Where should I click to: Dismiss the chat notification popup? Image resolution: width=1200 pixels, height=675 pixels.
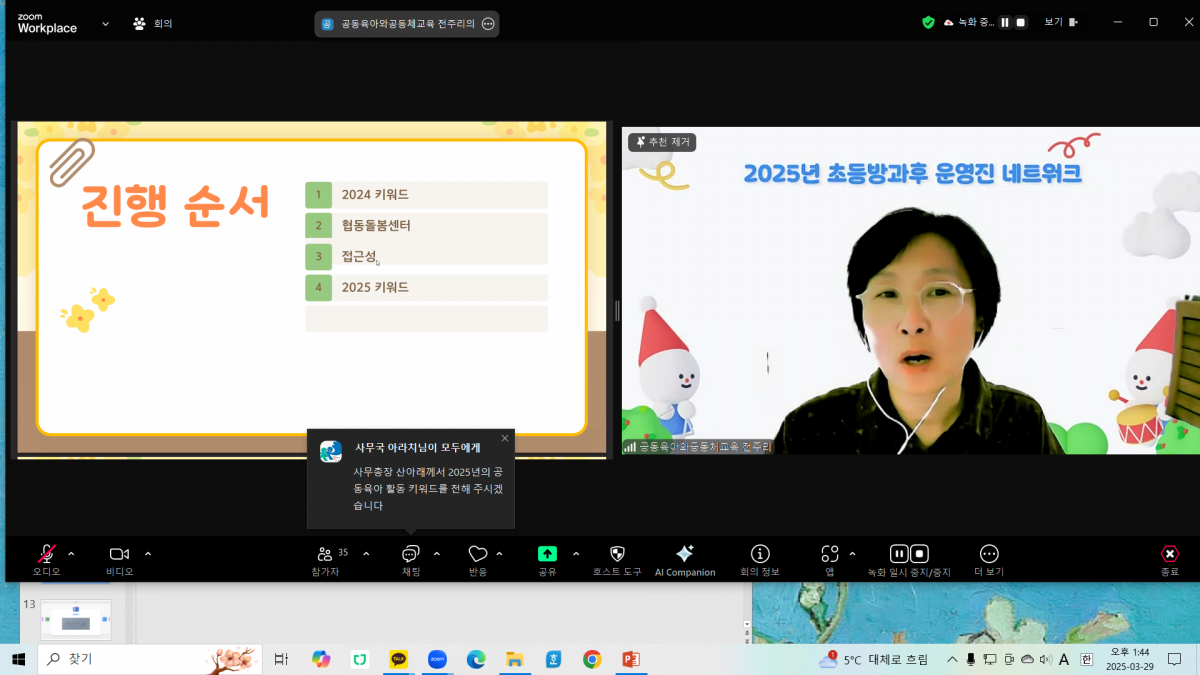504,438
